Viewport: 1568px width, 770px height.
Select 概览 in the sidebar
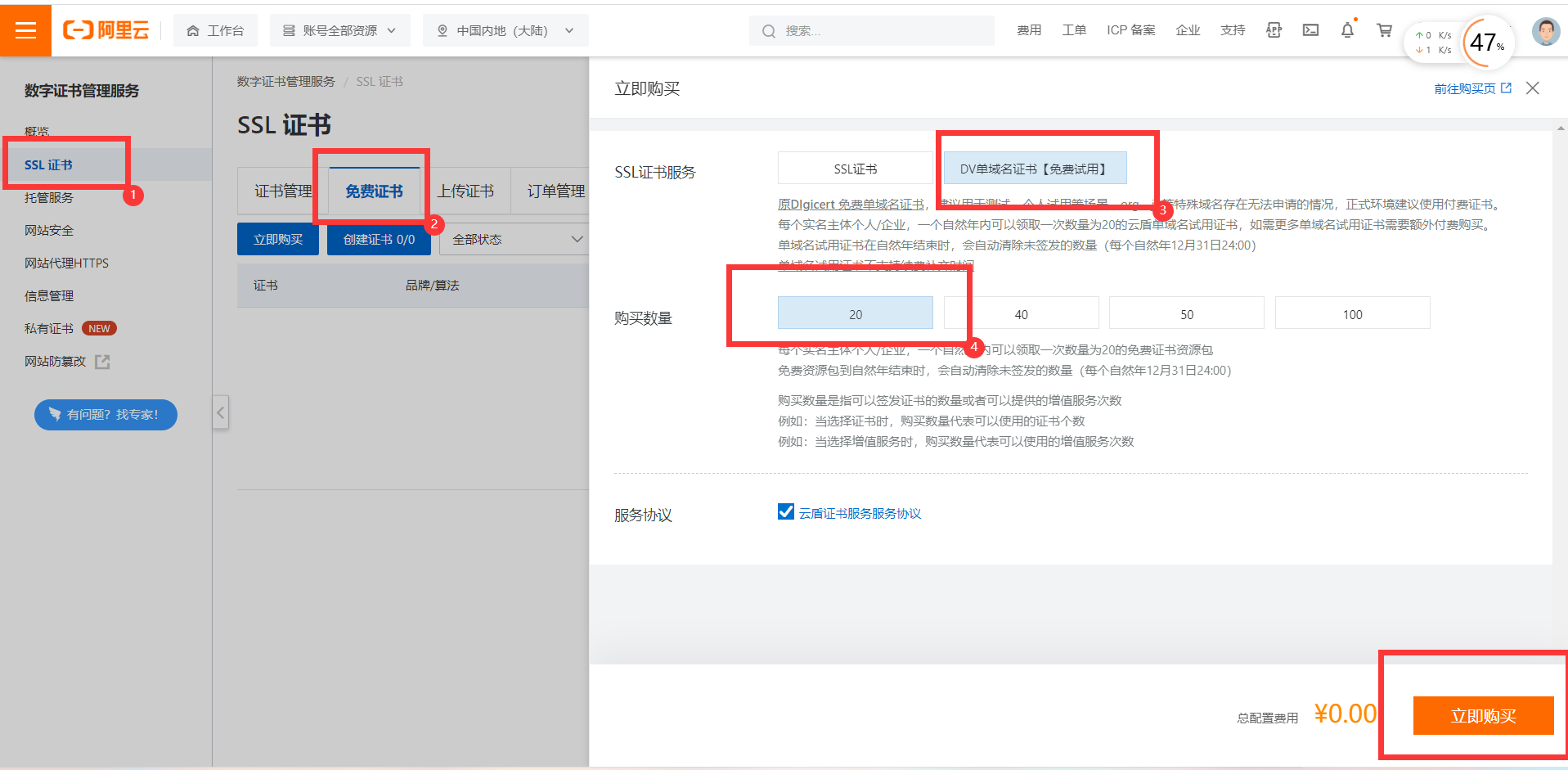pyautogui.click(x=37, y=132)
